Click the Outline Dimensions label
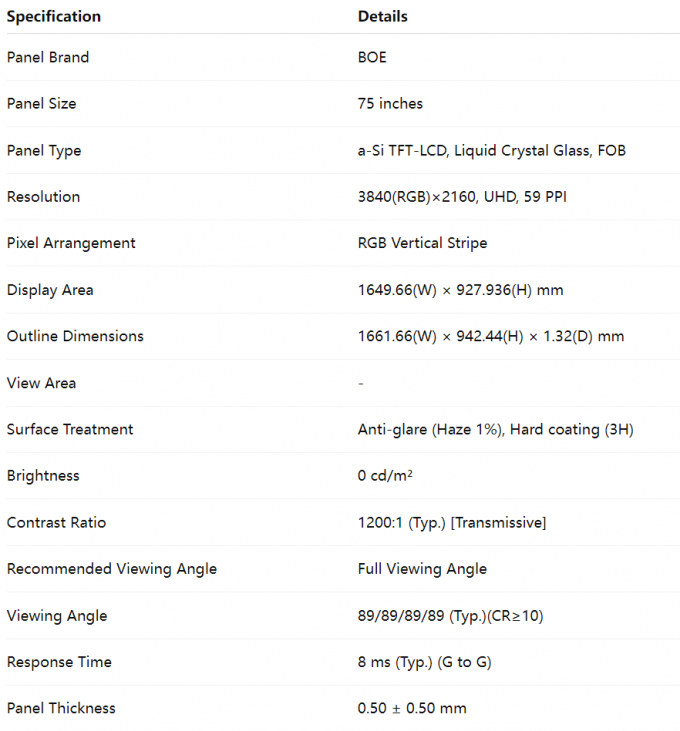This screenshot has width=680, height=731. coord(75,336)
